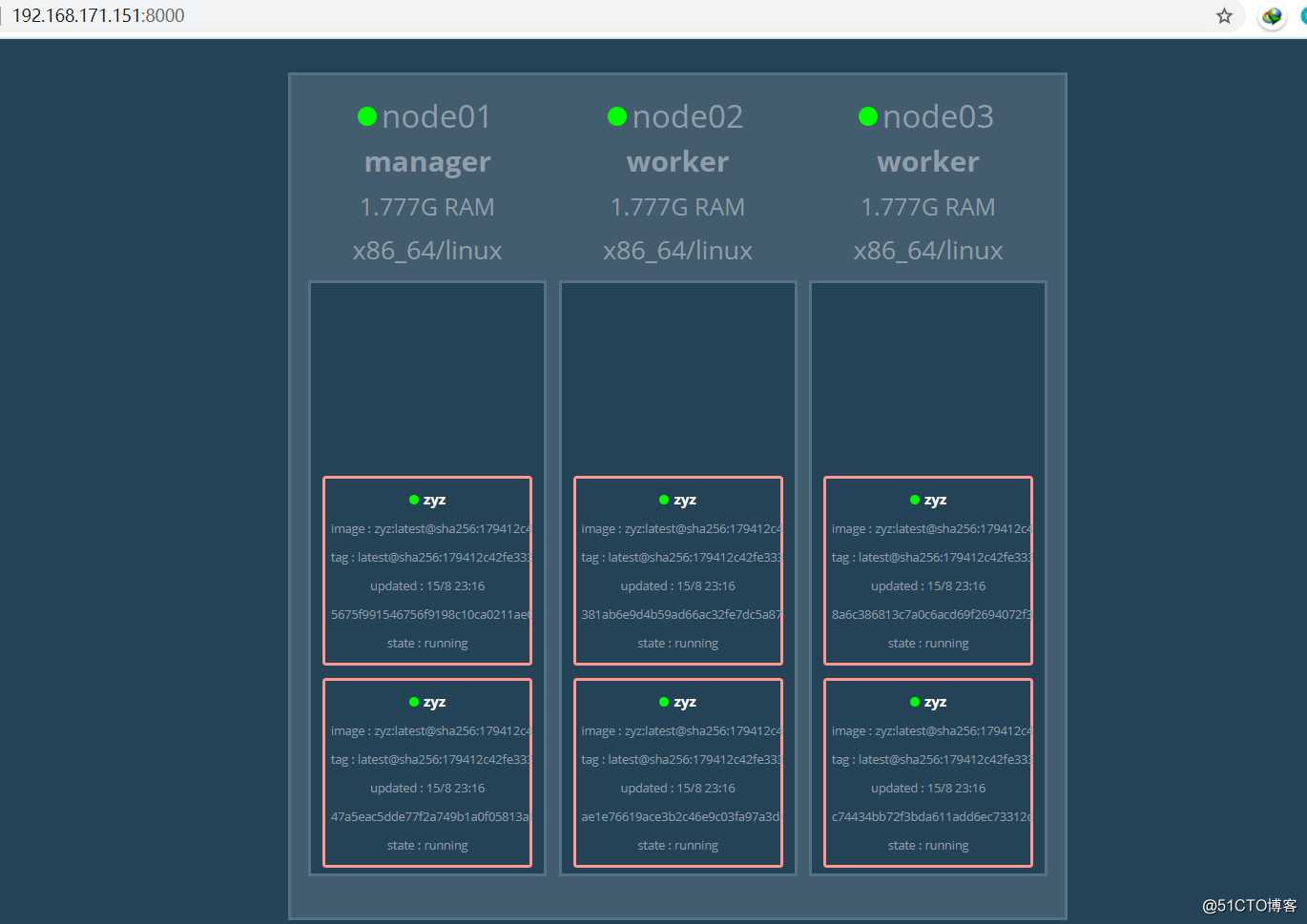Click zyz title of container 381ab6e
This screenshot has height=924, width=1307.
pos(685,501)
